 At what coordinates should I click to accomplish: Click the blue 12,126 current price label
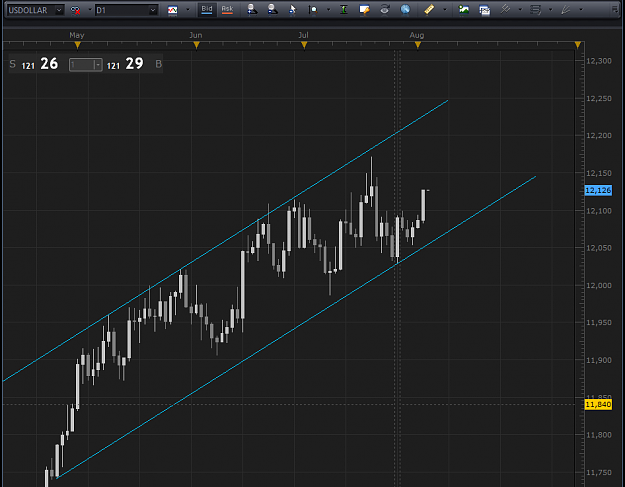coord(598,190)
